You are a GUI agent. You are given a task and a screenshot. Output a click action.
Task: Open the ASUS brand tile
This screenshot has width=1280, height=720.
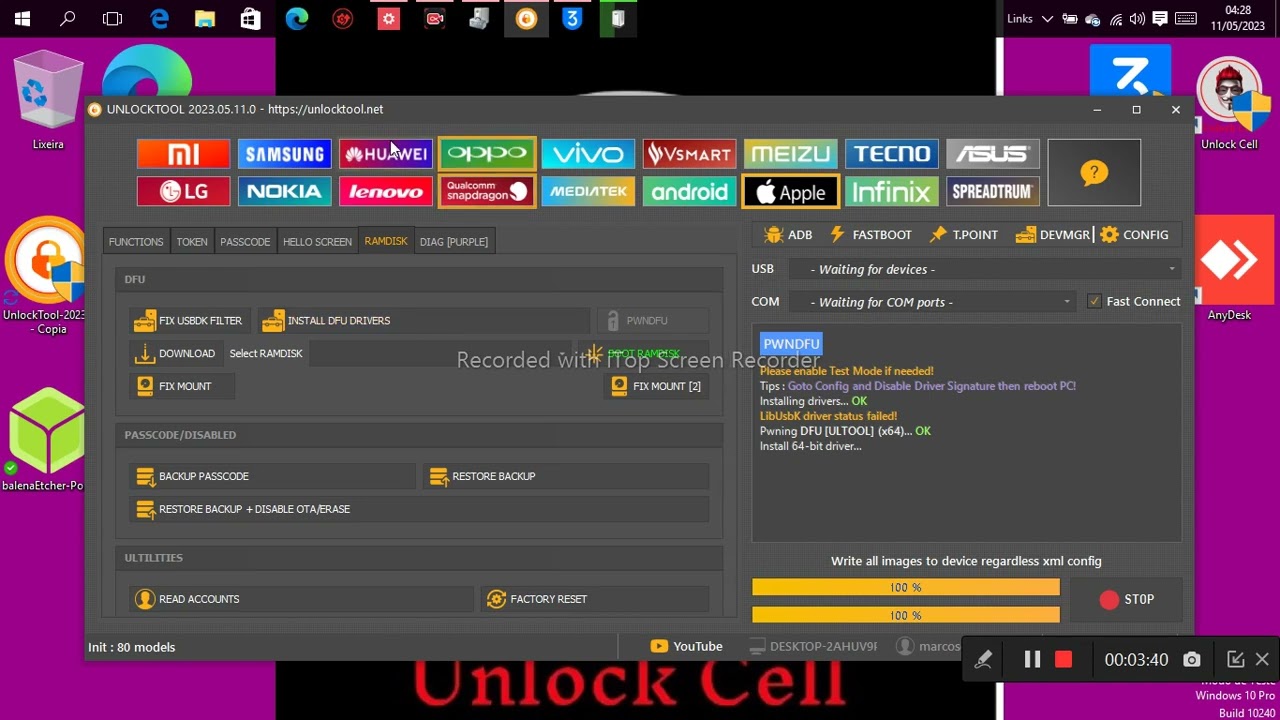(x=993, y=154)
